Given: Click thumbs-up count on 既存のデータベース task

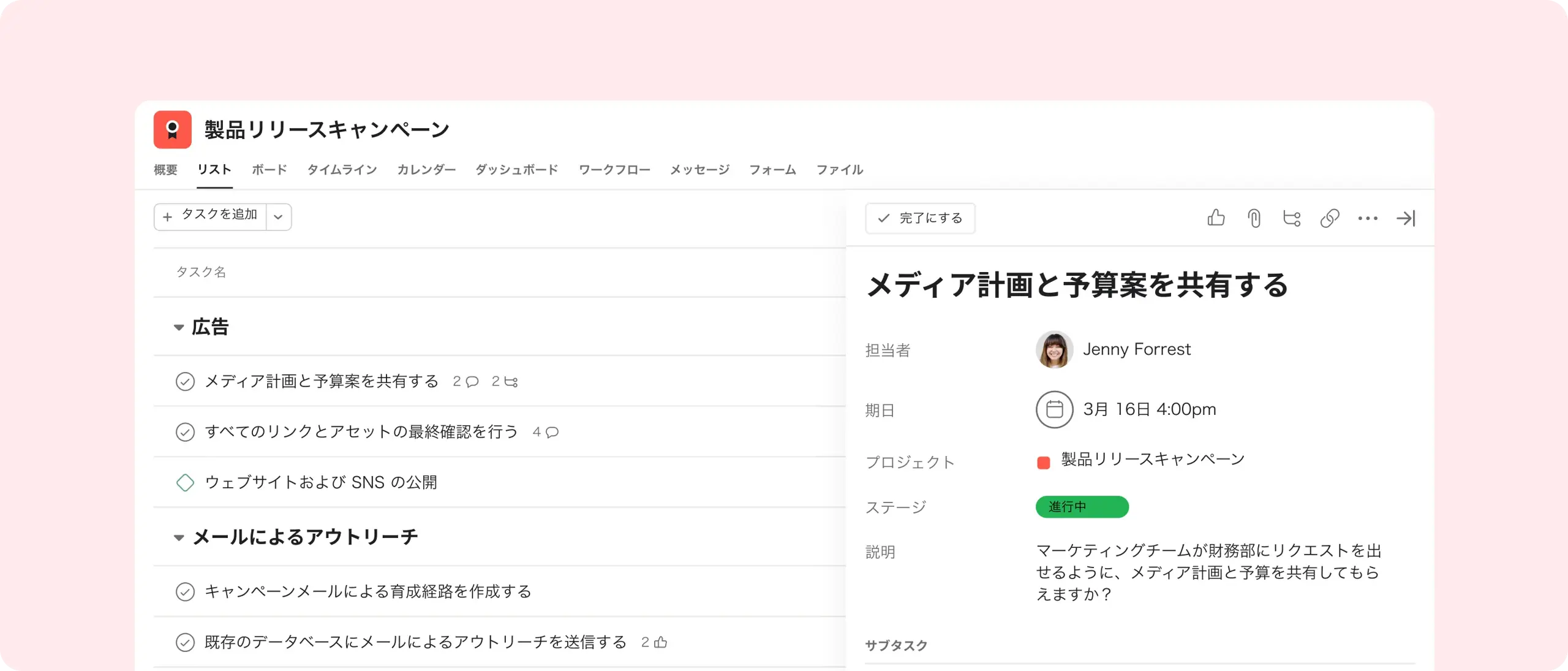Looking at the screenshot, I should tap(654, 642).
